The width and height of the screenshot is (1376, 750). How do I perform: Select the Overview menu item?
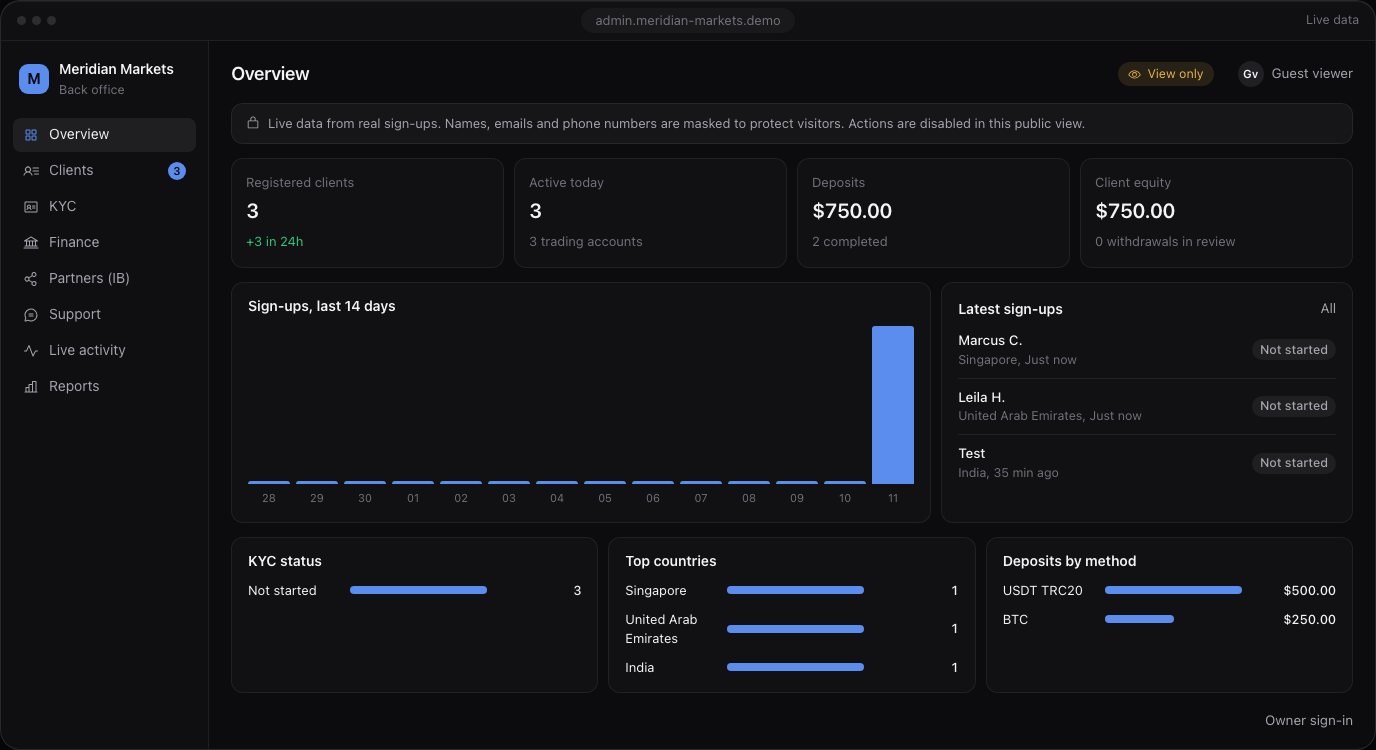point(104,135)
